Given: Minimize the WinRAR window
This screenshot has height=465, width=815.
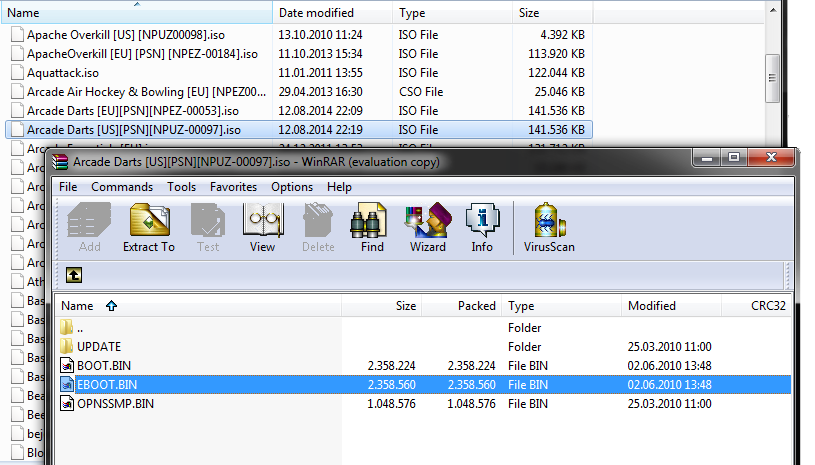Looking at the screenshot, I should point(707,157).
